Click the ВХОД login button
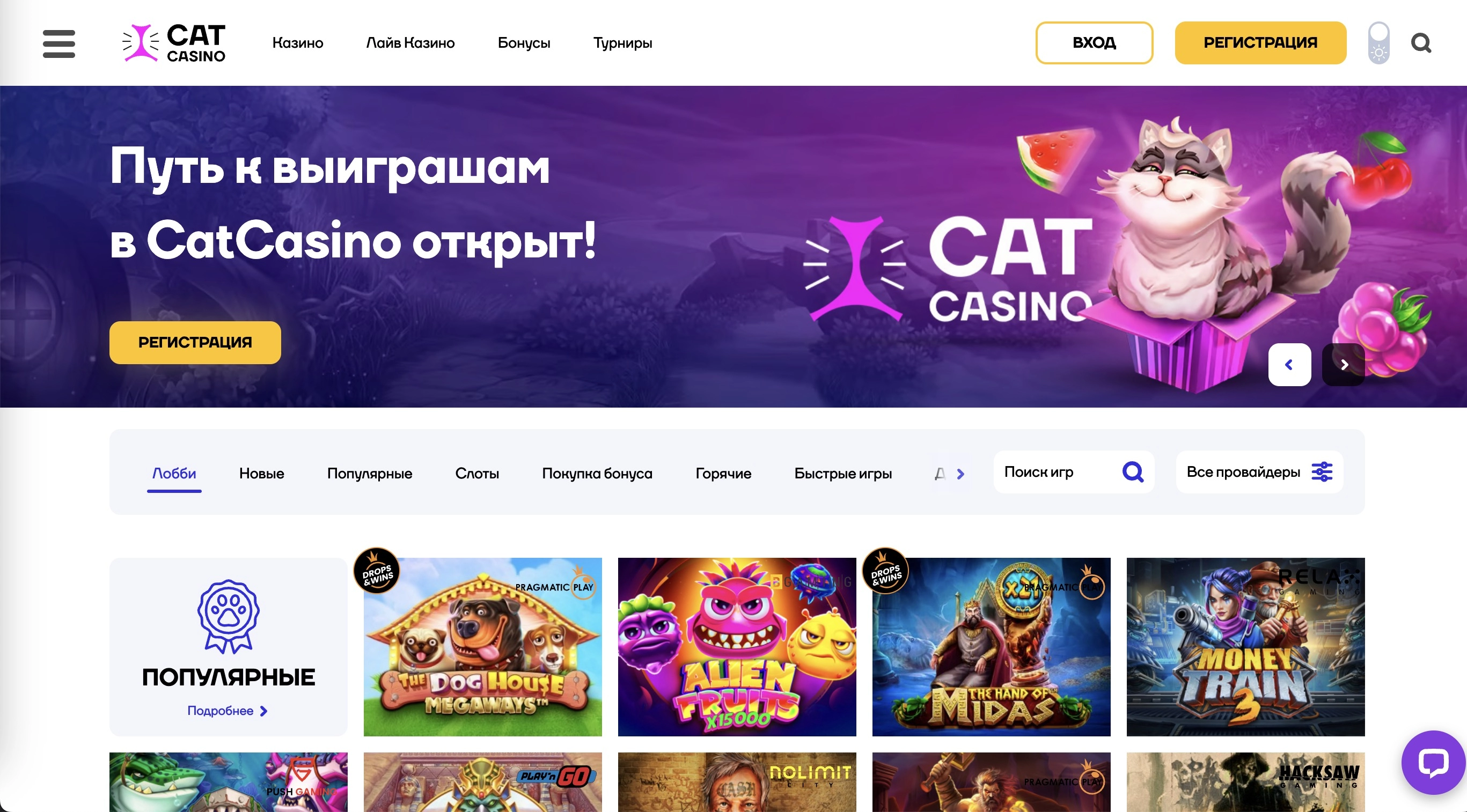Screen dimensions: 1467x812 1094,43
